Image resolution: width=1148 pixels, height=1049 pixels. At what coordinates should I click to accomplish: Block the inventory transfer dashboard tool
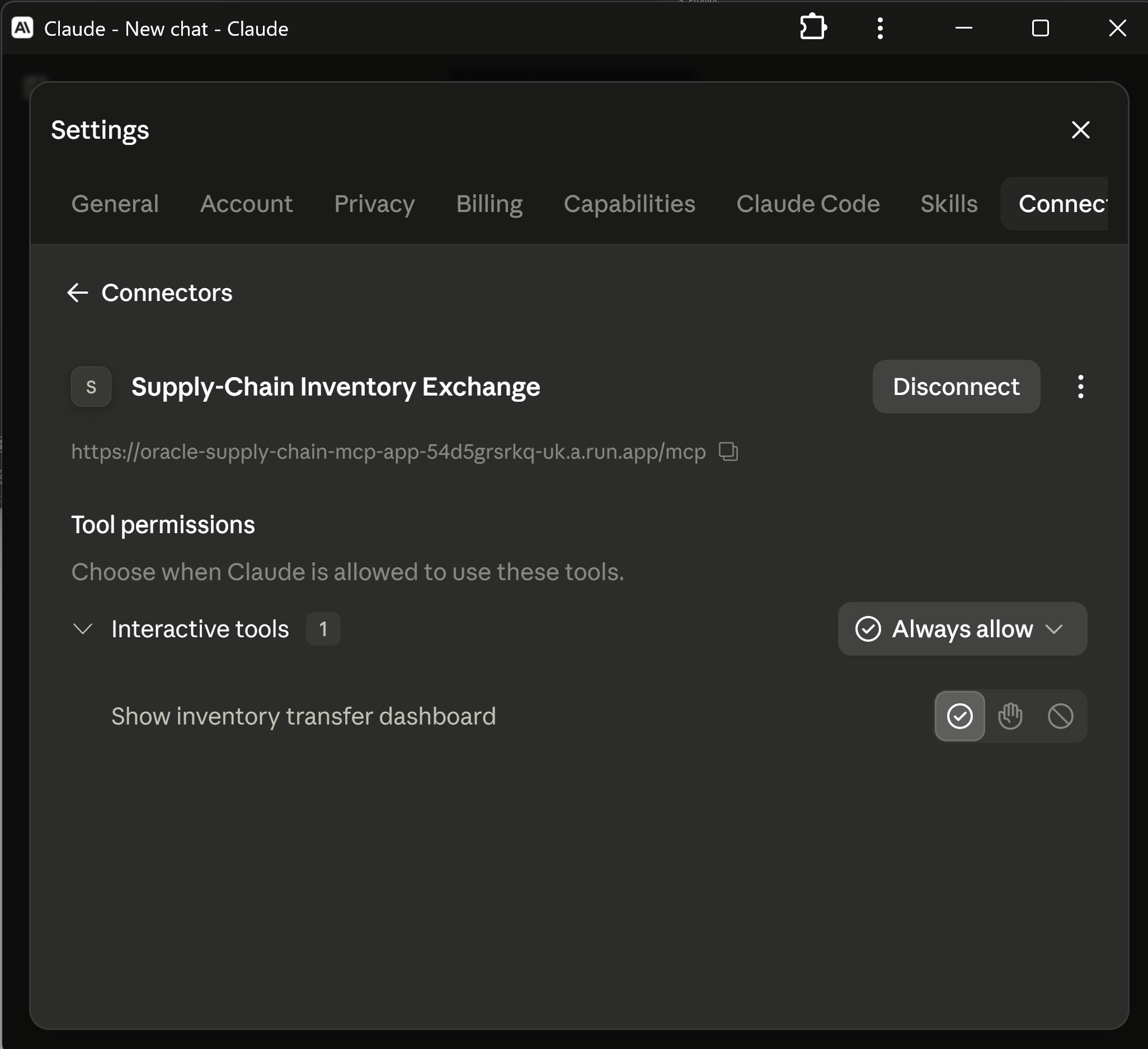coord(1060,716)
